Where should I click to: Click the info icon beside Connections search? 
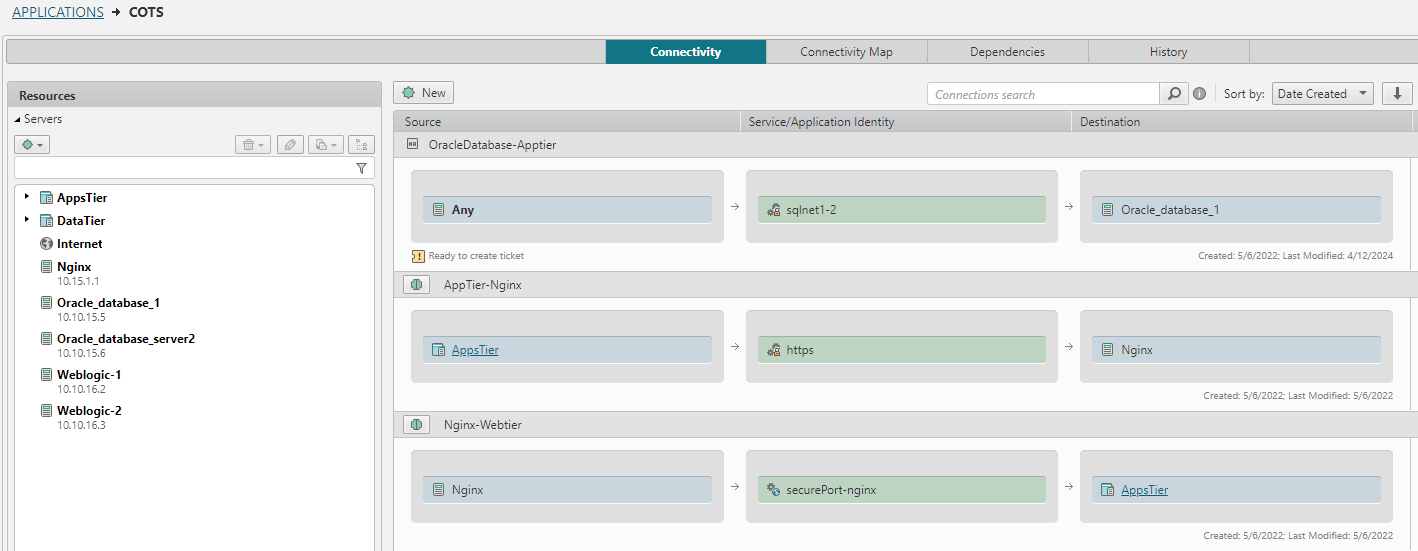tap(1199, 94)
